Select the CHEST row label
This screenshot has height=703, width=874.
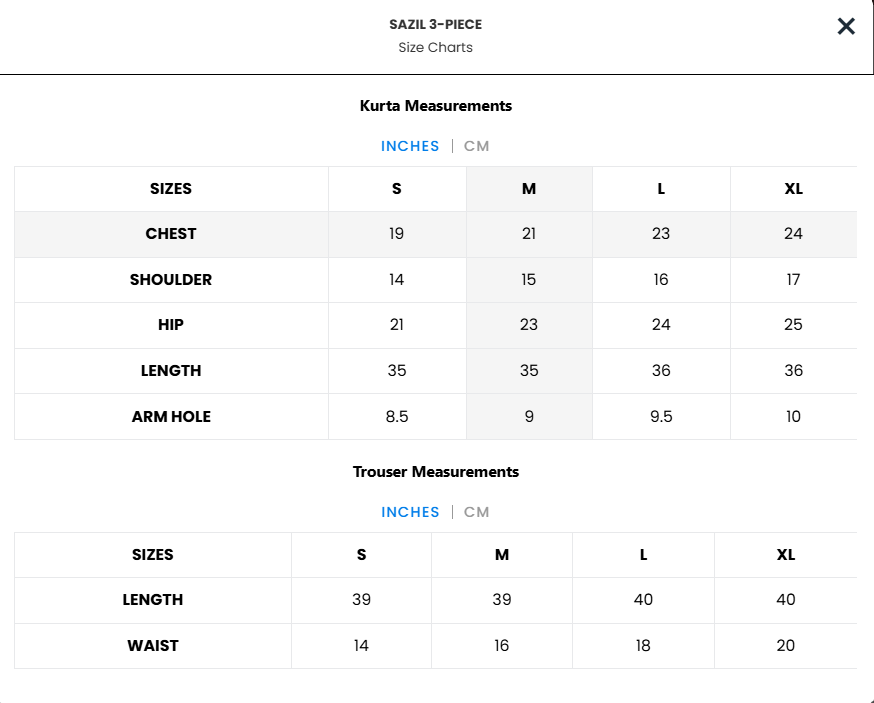click(x=171, y=234)
